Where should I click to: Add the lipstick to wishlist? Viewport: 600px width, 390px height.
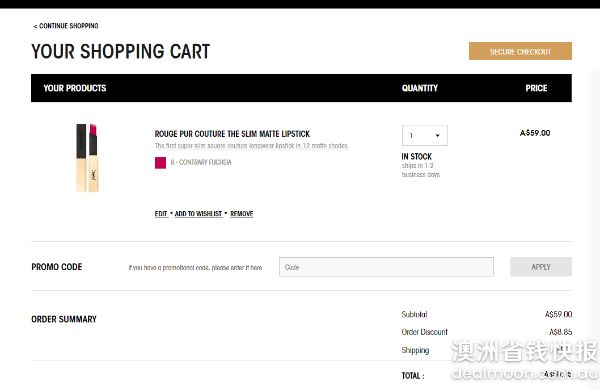pos(198,214)
